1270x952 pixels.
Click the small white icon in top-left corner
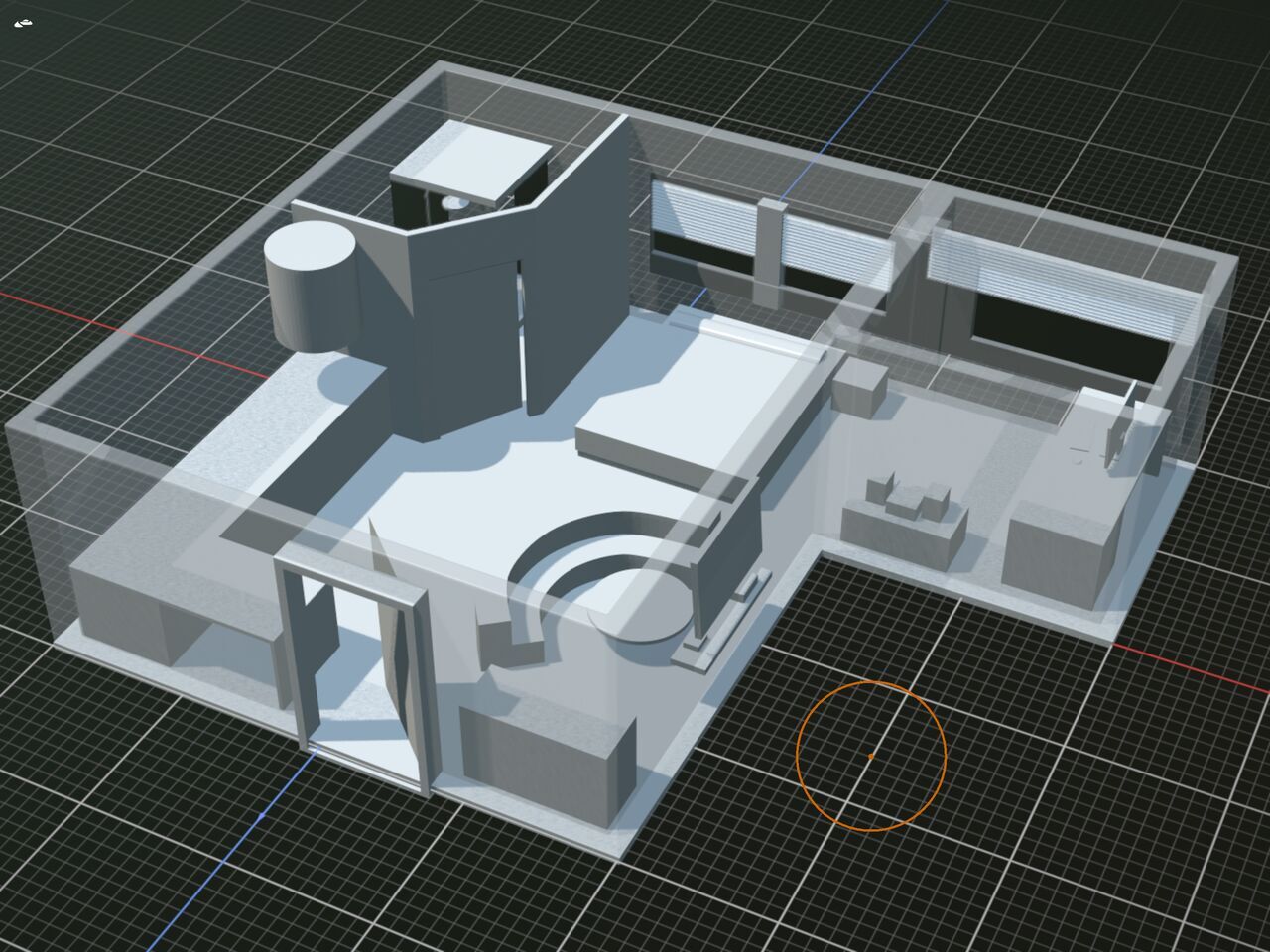click(x=24, y=22)
